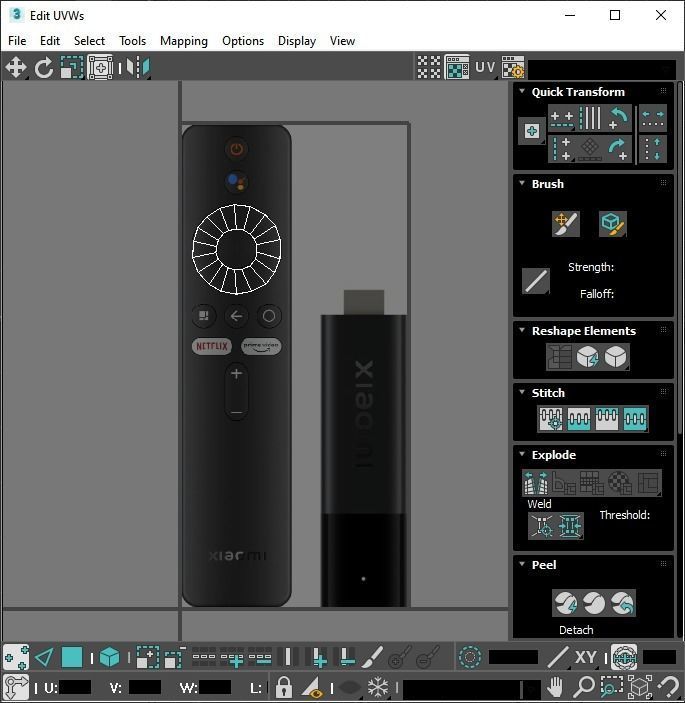This screenshot has width=685, height=703.
Task: Select the Pan hand tool
Action: point(555,686)
